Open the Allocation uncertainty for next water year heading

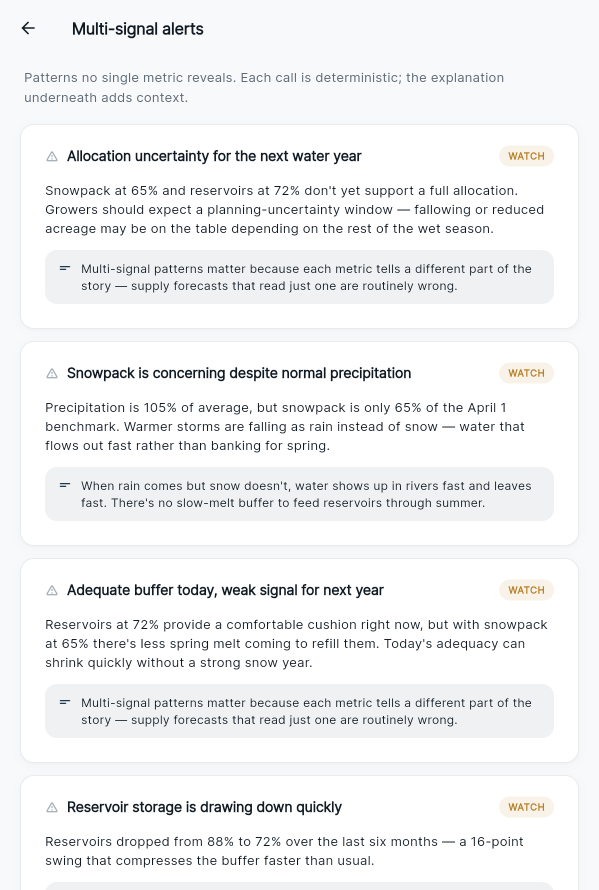(214, 156)
